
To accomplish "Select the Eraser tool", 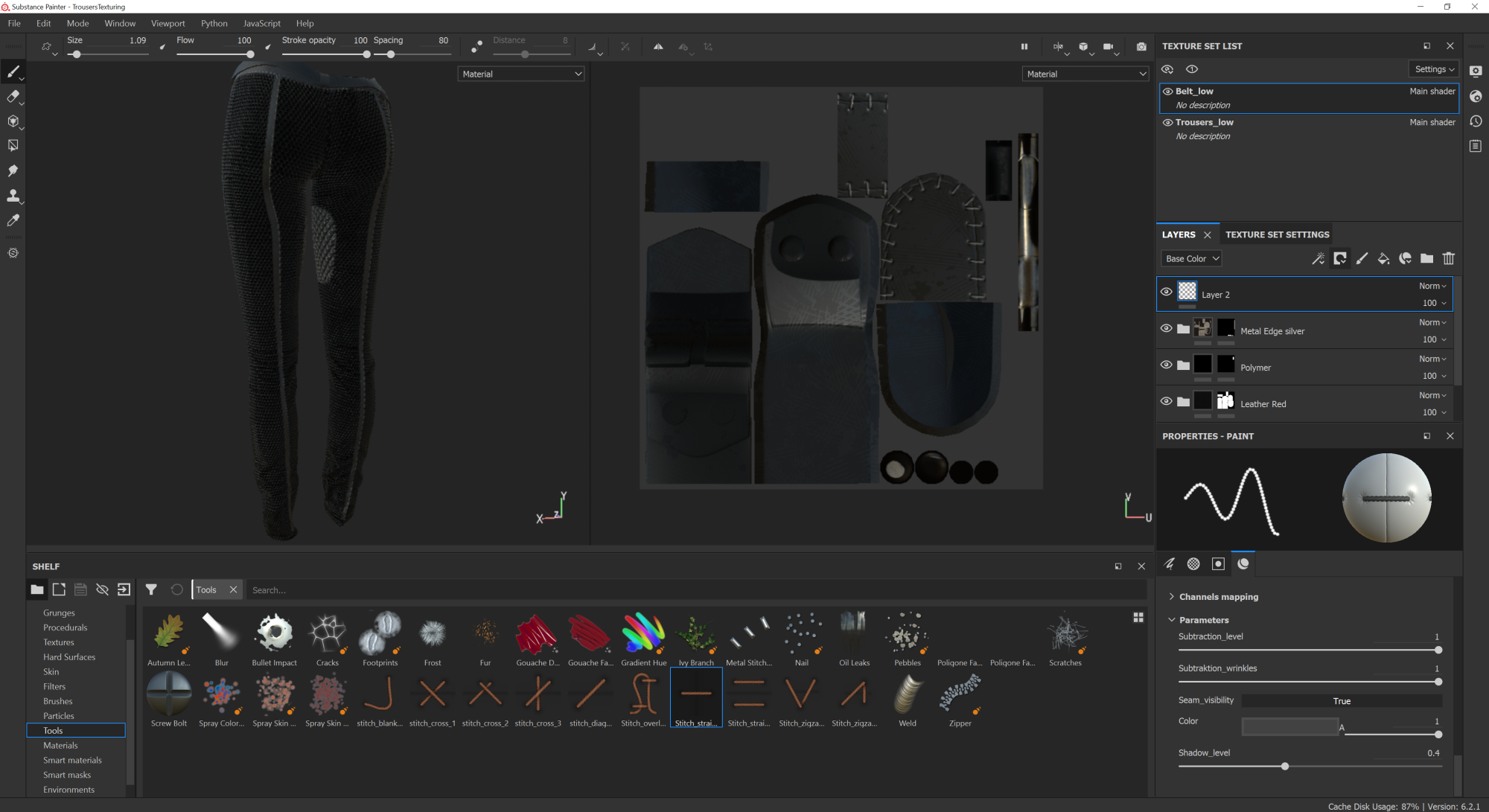I will (13, 96).
